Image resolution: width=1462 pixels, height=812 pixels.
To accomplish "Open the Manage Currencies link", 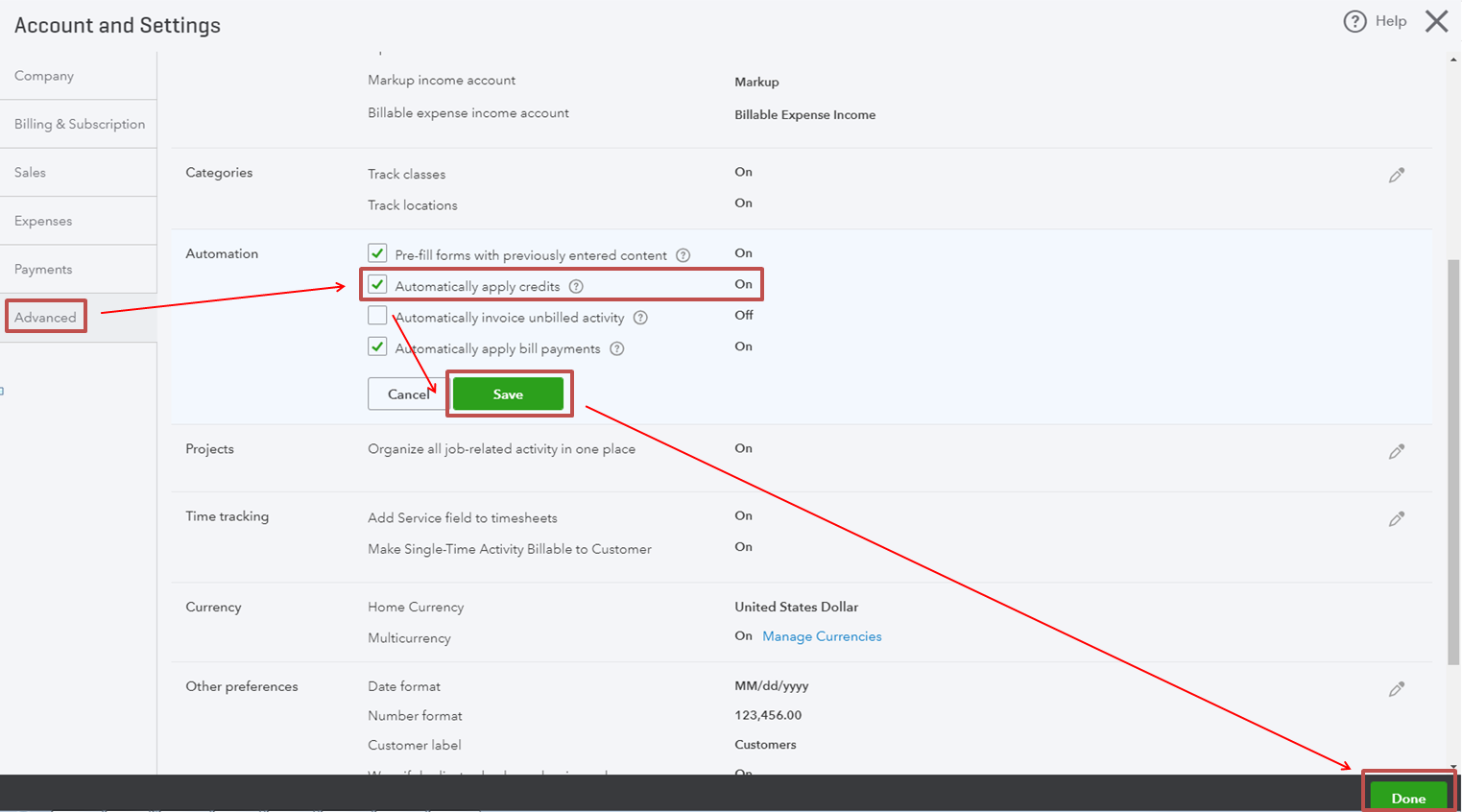I will [x=822, y=636].
